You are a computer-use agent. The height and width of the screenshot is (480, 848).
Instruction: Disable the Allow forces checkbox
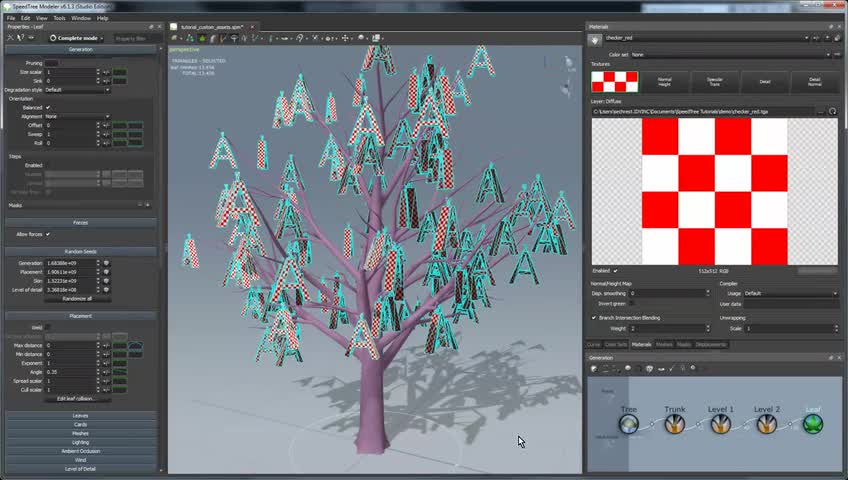pyautogui.click(x=48, y=234)
